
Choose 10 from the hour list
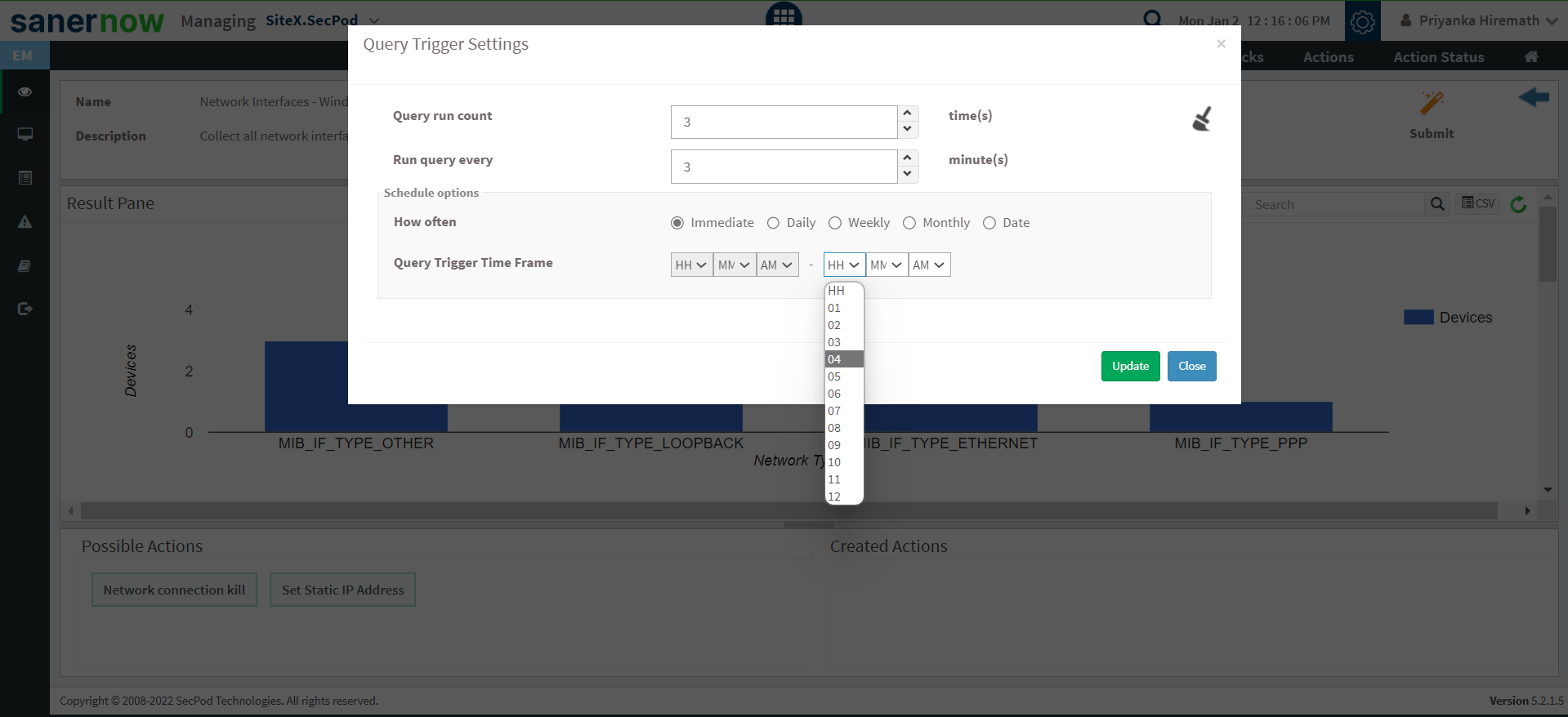tap(844, 462)
